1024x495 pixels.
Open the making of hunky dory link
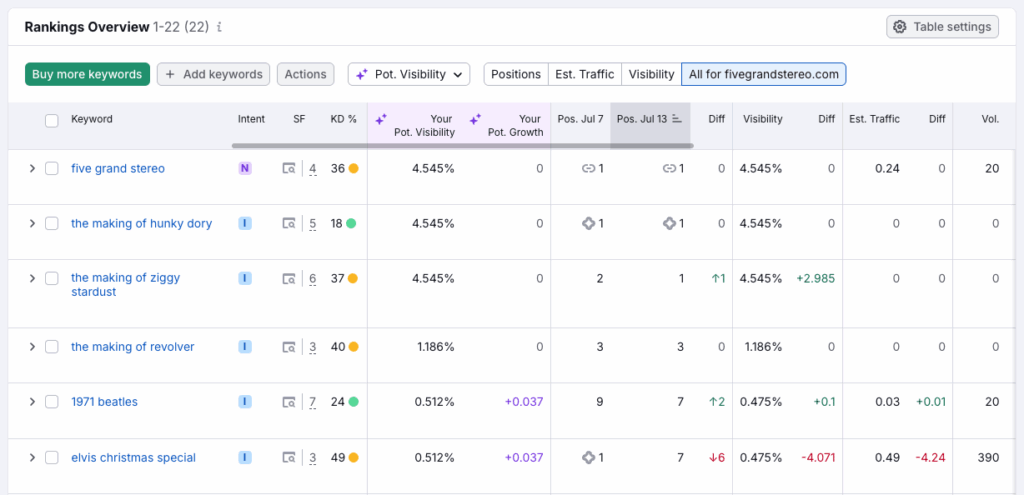[x=142, y=223]
